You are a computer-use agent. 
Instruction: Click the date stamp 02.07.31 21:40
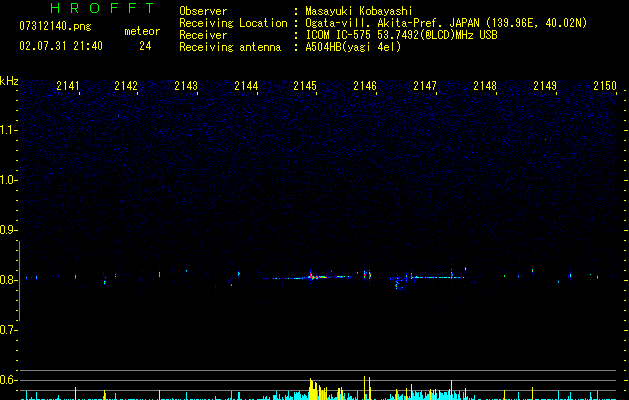[x=61, y=46]
